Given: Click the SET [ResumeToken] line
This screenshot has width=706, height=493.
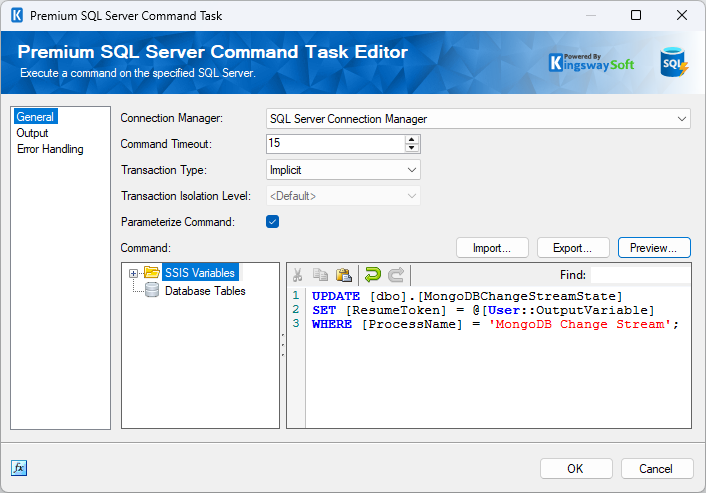Looking at the screenshot, I should [x=483, y=310].
